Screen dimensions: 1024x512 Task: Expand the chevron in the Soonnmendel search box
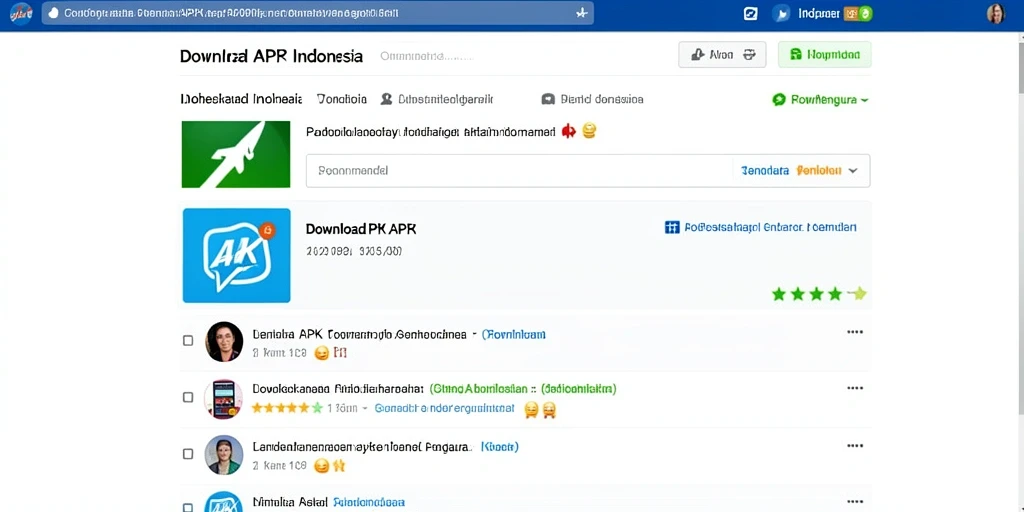(x=853, y=170)
